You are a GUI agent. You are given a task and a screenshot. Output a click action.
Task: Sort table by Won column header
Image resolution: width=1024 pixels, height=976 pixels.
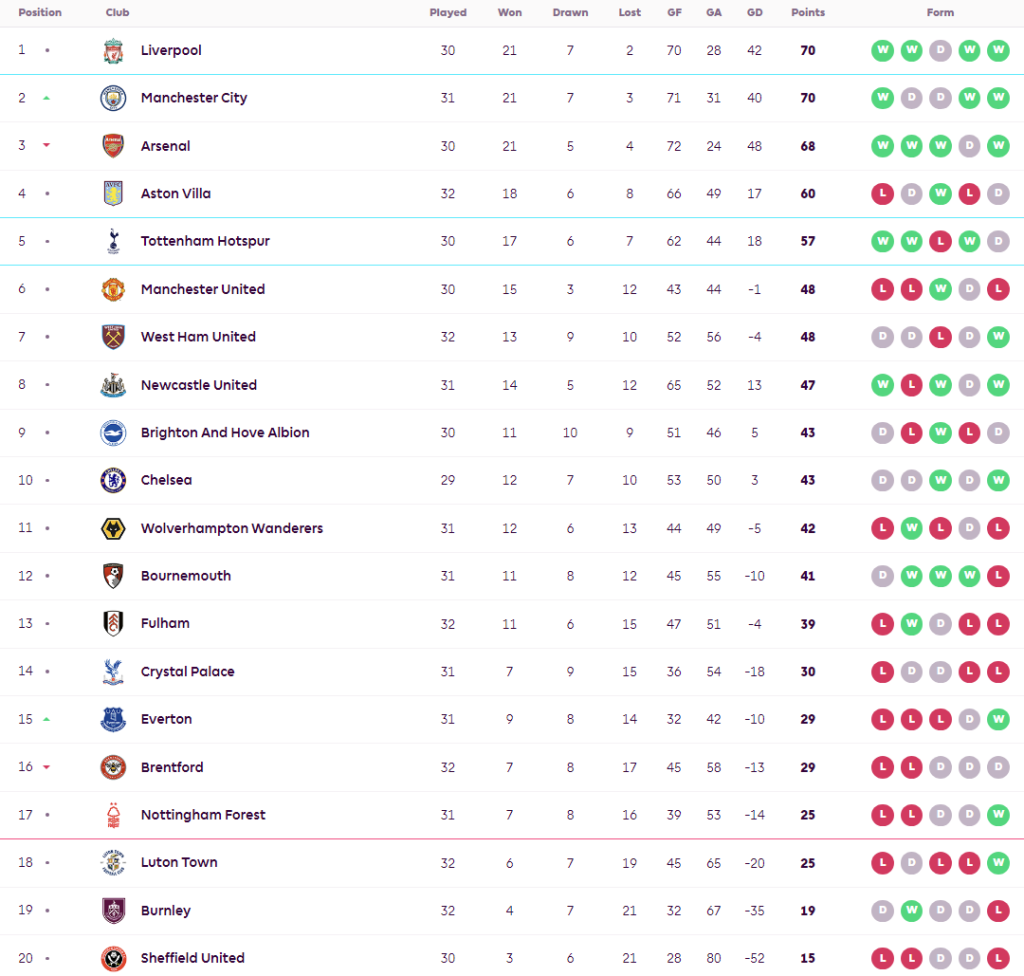point(509,13)
